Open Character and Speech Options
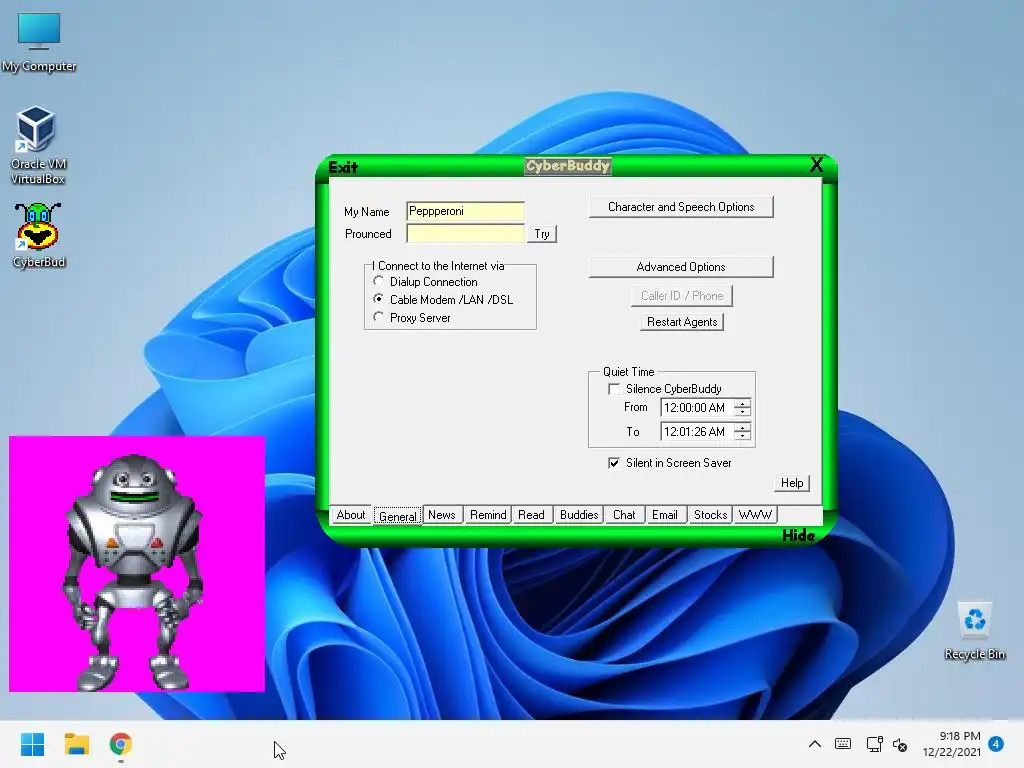This screenshot has width=1024, height=768. (681, 207)
